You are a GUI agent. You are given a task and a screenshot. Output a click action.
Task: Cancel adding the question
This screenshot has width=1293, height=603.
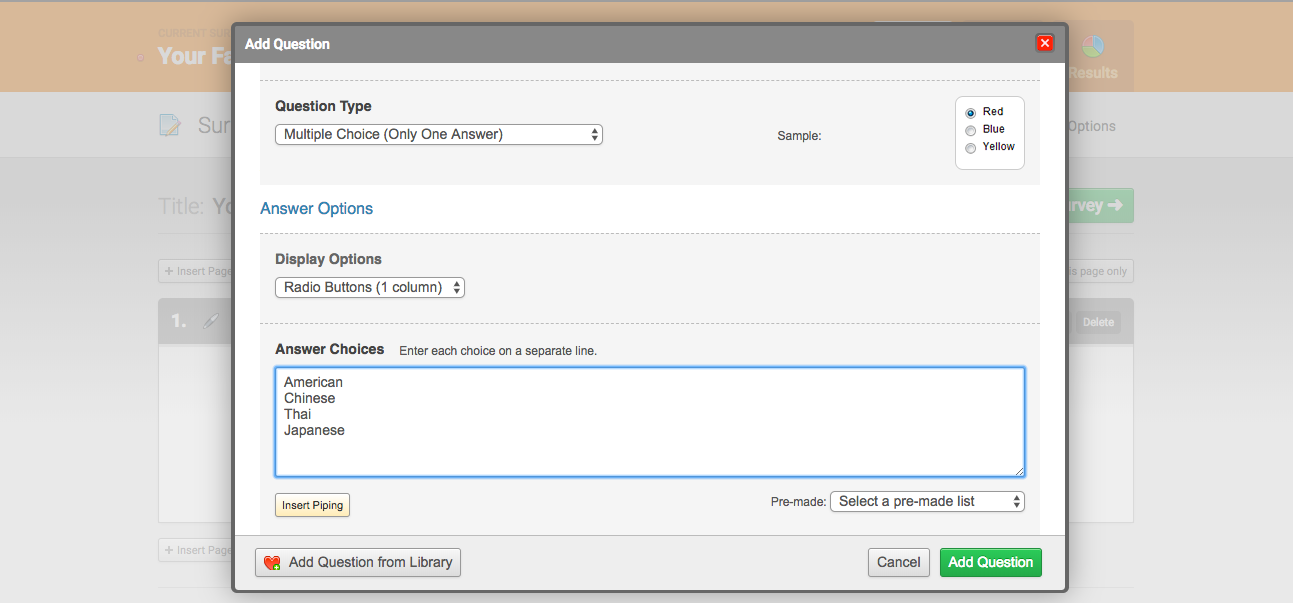point(898,563)
